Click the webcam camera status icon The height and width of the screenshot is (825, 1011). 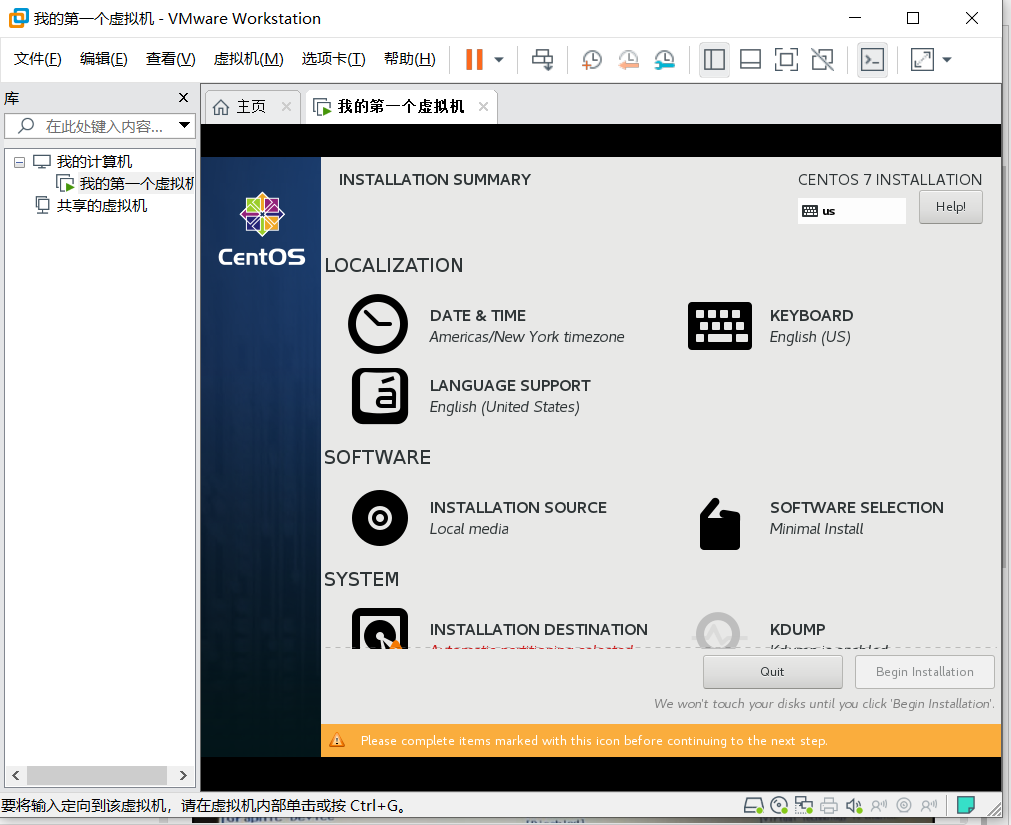point(904,805)
